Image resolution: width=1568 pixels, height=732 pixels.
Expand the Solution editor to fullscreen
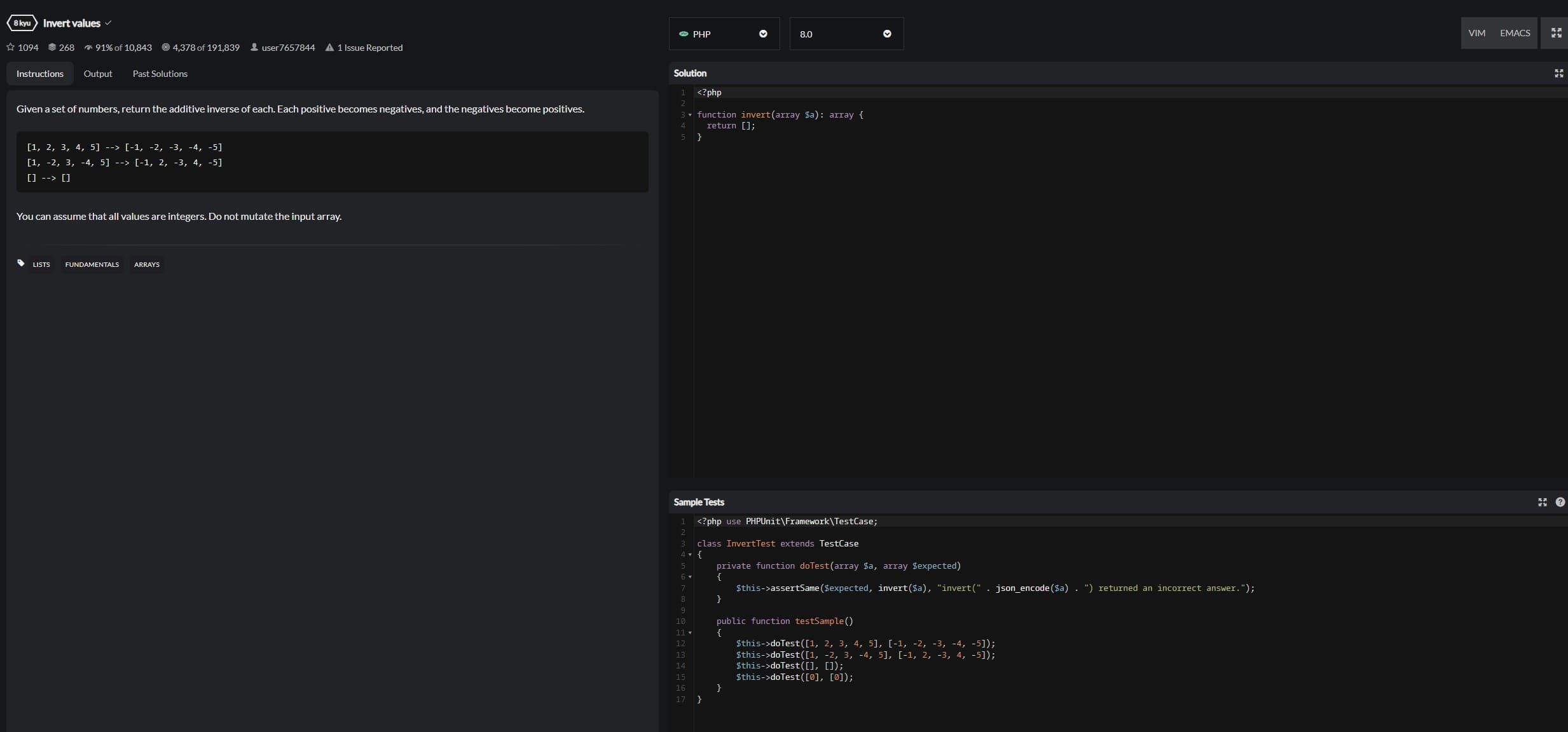pyautogui.click(x=1558, y=73)
